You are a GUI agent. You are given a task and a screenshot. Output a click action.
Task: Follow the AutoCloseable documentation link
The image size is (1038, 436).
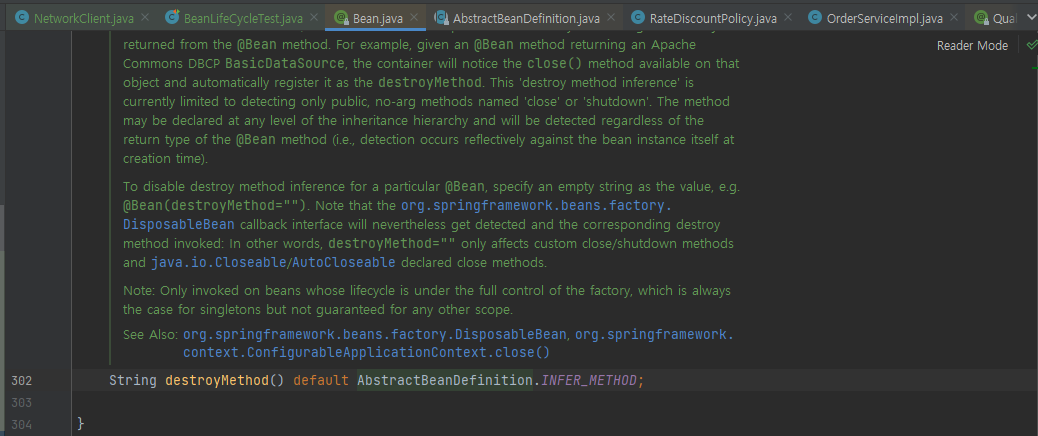click(x=343, y=262)
